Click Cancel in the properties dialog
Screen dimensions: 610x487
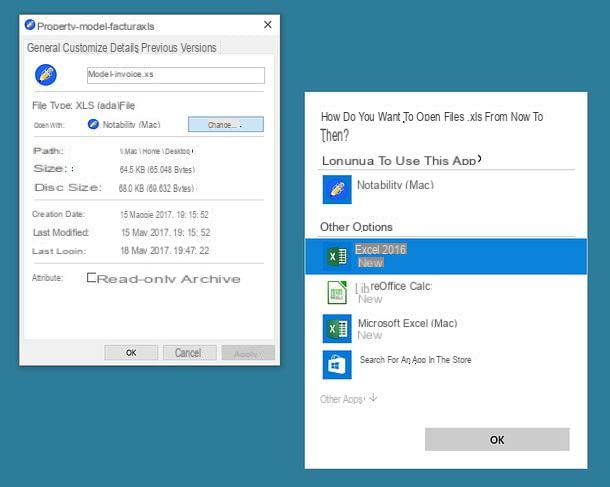pyautogui.click(x=188, y=352)
